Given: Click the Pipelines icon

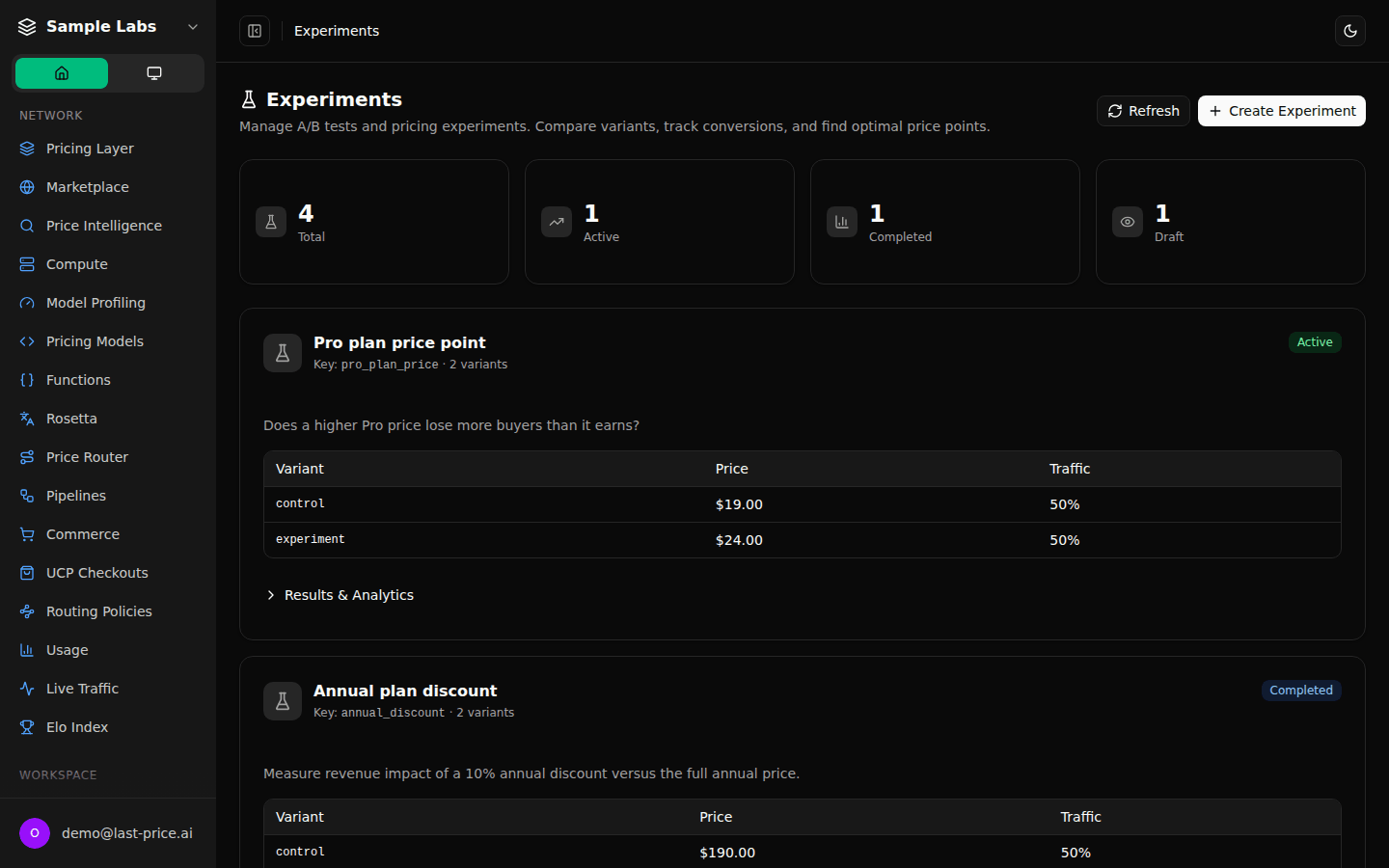Looking at the screenshot, I should (x=27, y=496).
